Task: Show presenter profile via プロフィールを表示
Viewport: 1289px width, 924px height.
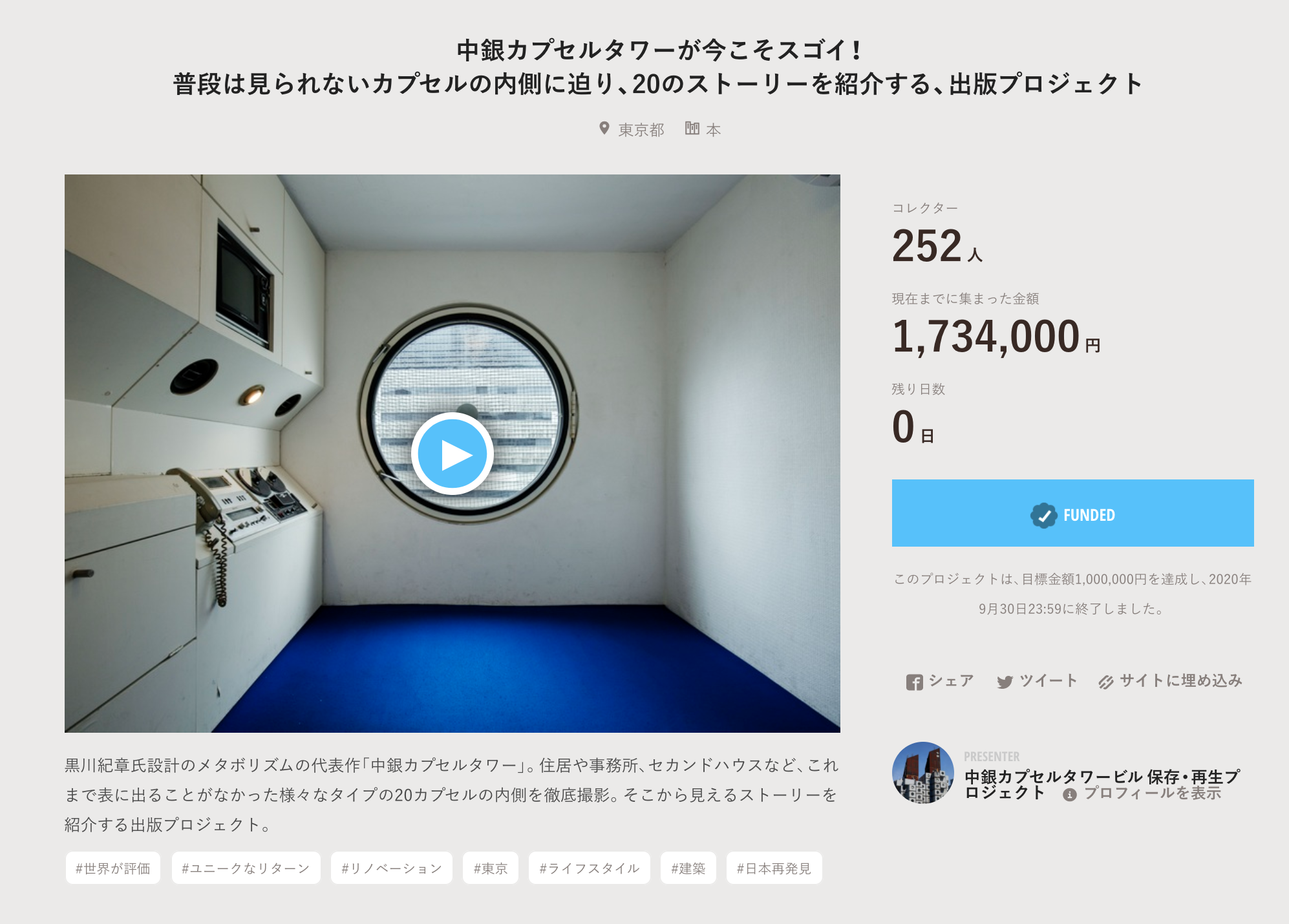Action: point(1153,793)
